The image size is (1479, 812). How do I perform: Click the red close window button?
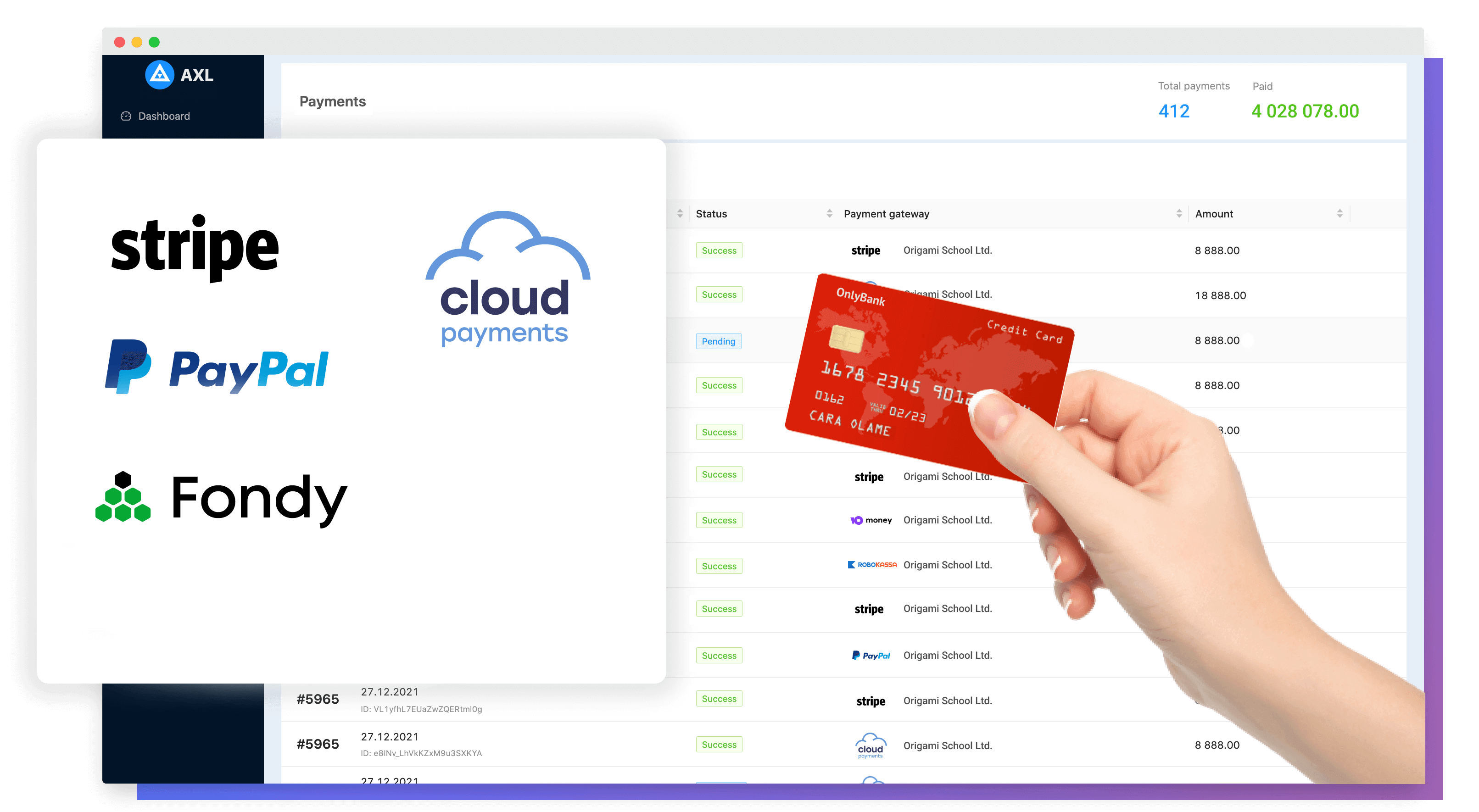119,42
